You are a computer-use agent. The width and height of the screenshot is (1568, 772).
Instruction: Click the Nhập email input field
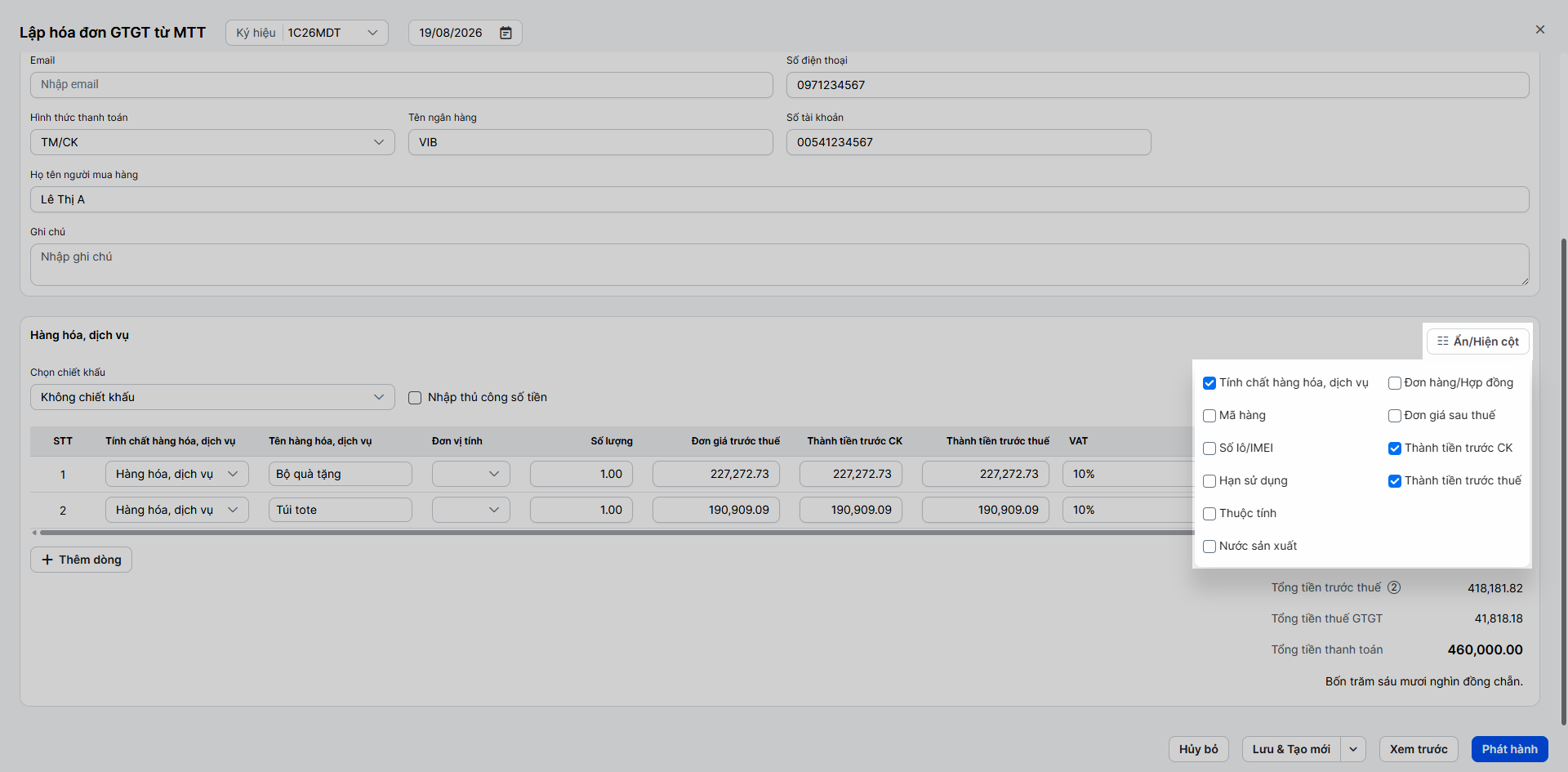coord(402,85)
